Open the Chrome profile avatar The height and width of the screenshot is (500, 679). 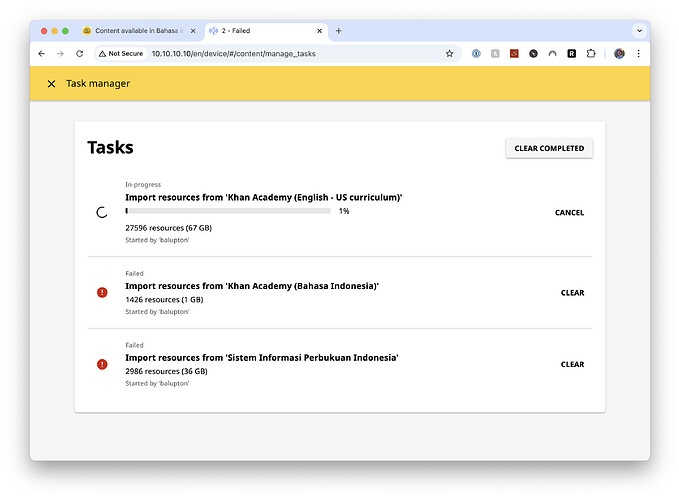pos(619,54)
